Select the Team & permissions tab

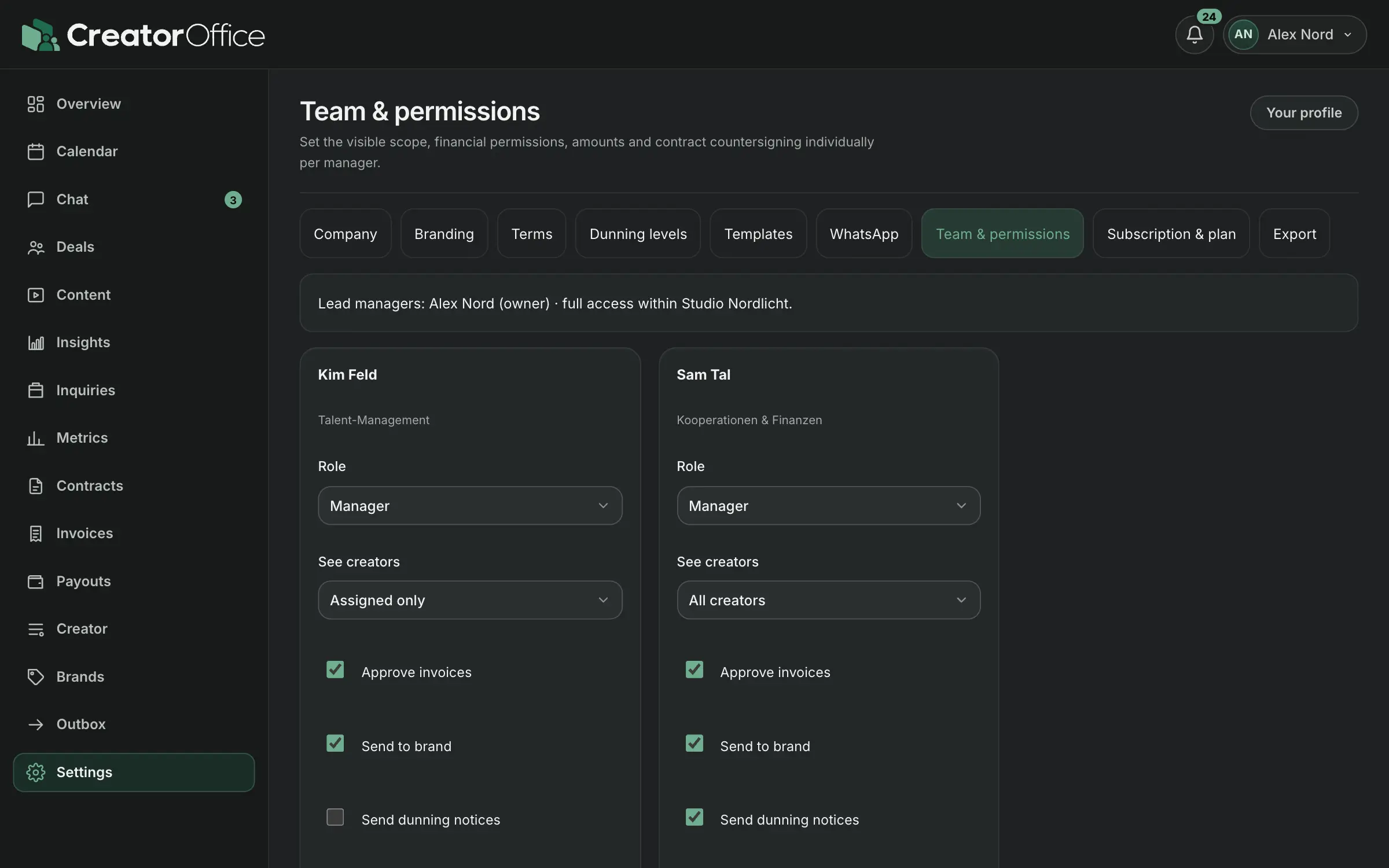click(x=1002, y=234)
